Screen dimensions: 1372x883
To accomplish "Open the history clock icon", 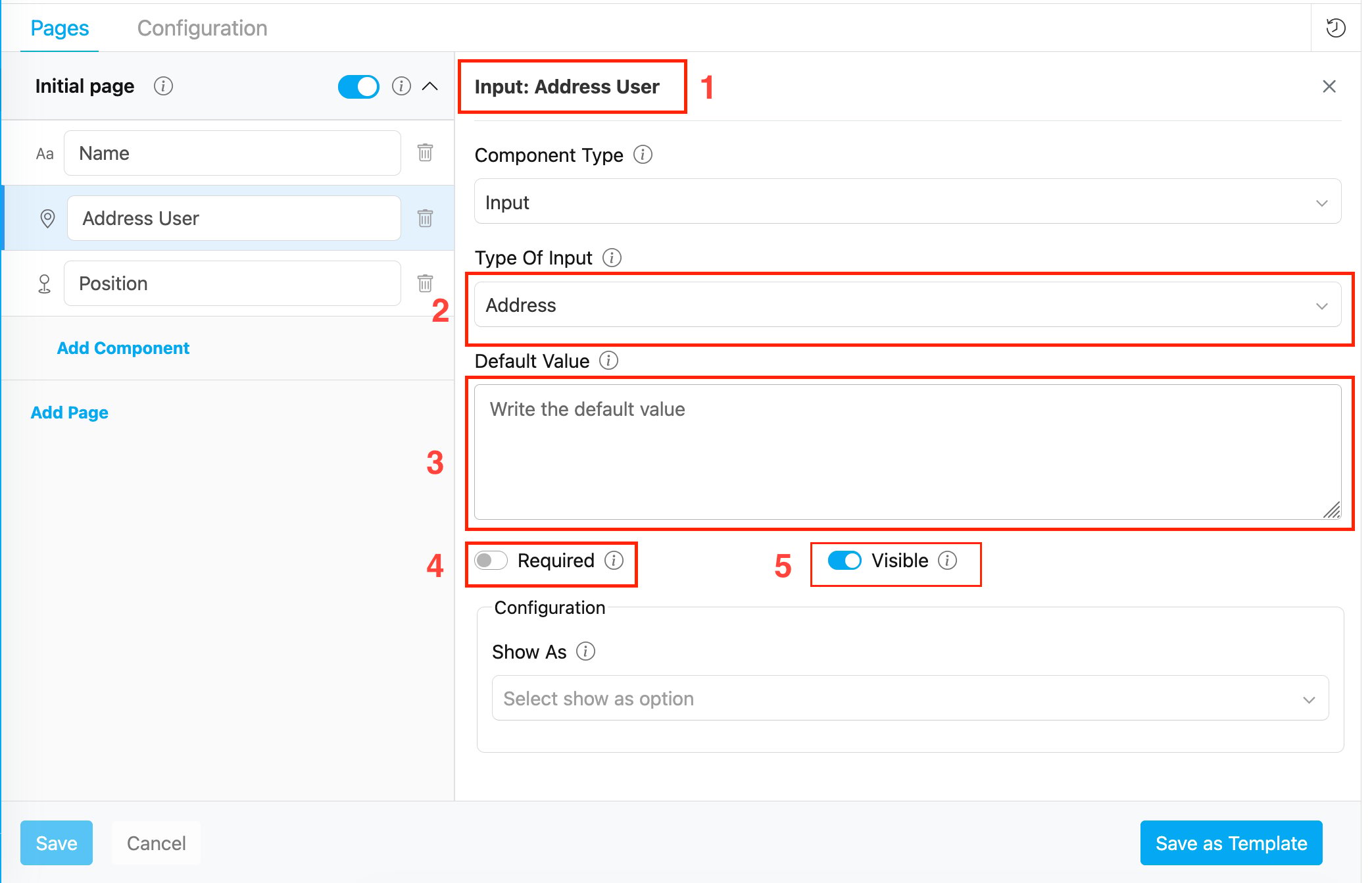I will 1335,28.
